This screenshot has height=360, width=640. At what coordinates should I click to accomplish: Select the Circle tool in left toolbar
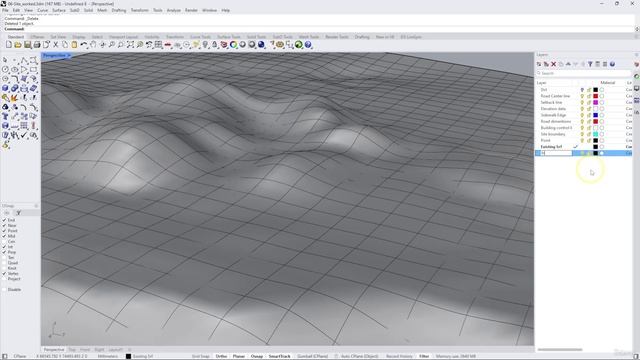point(5,69)
